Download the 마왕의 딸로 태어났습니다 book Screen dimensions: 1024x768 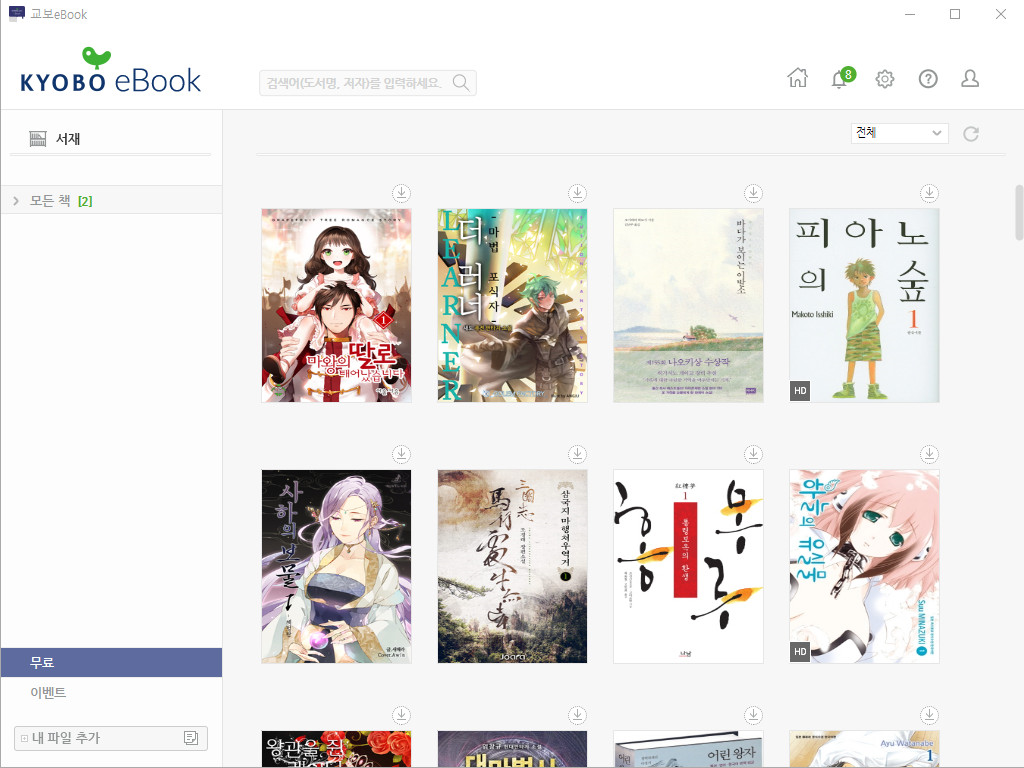402,193
